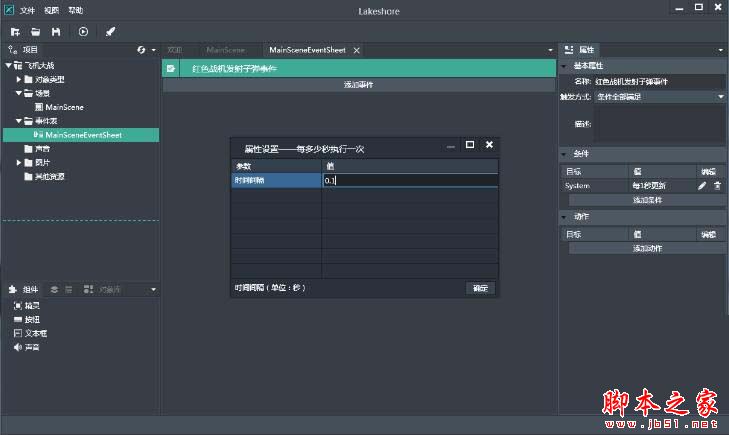Viewport: 729px width, 435px height.
Task: Switch to the layers stack tab
Action: 54,290
